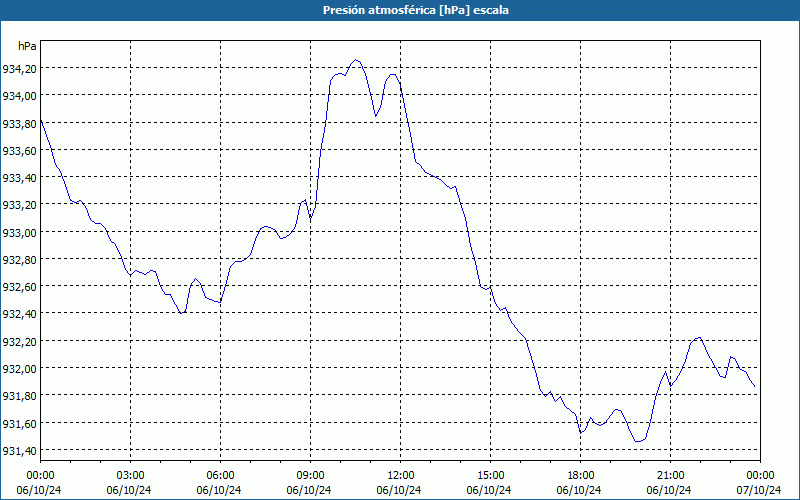Click the curve's dip between the two peaks
The height and width of the screenshot is (500, 800).
[376, 116]
